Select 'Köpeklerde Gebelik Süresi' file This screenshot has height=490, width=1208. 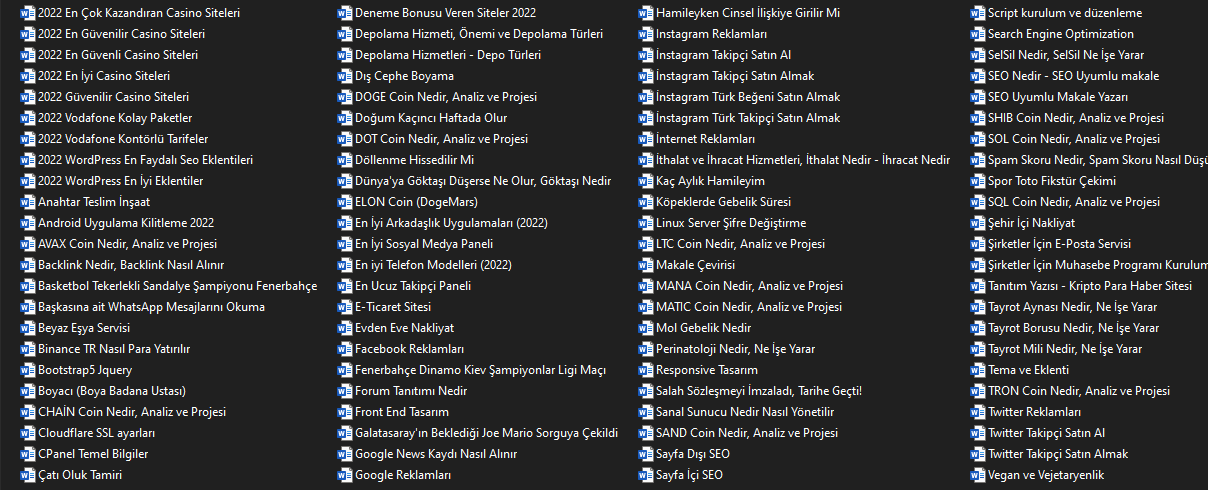(724, 202)
